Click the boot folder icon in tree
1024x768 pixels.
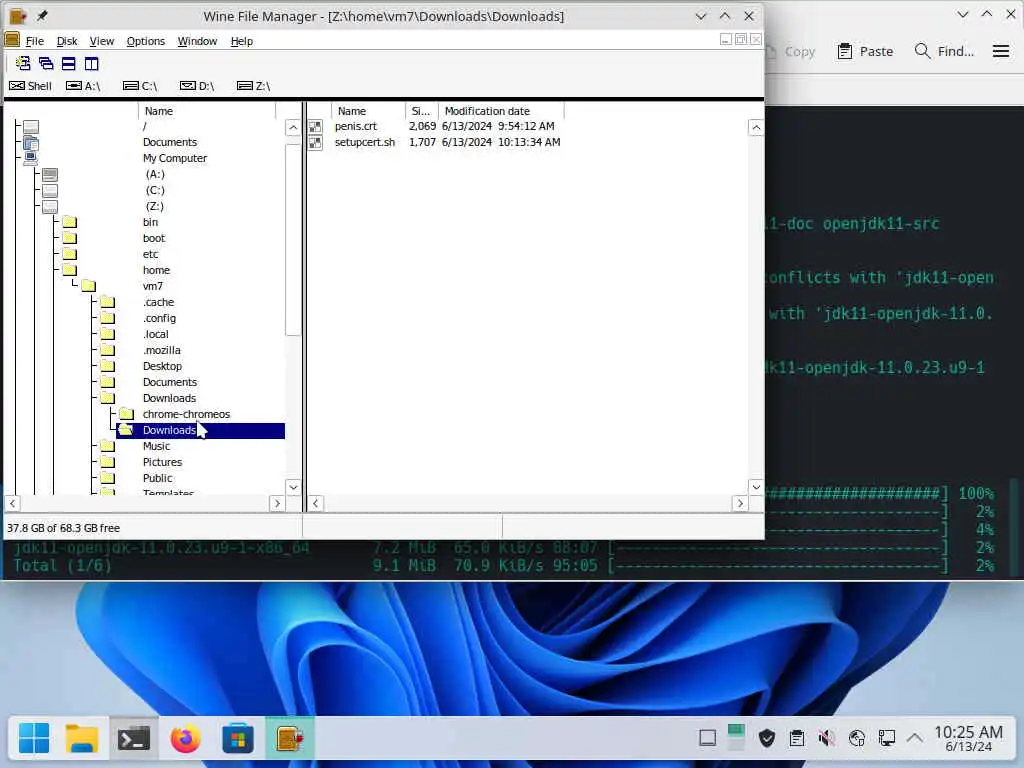point(70,238)
